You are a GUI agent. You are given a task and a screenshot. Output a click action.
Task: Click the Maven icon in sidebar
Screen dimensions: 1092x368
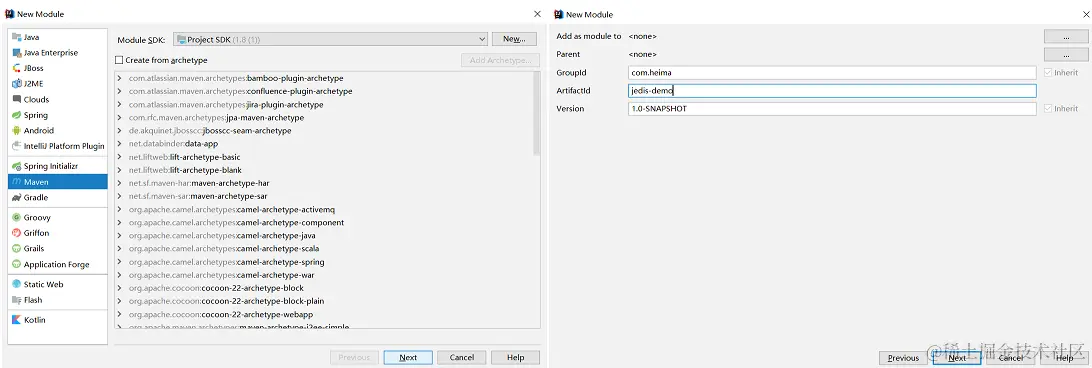[17, 182]
